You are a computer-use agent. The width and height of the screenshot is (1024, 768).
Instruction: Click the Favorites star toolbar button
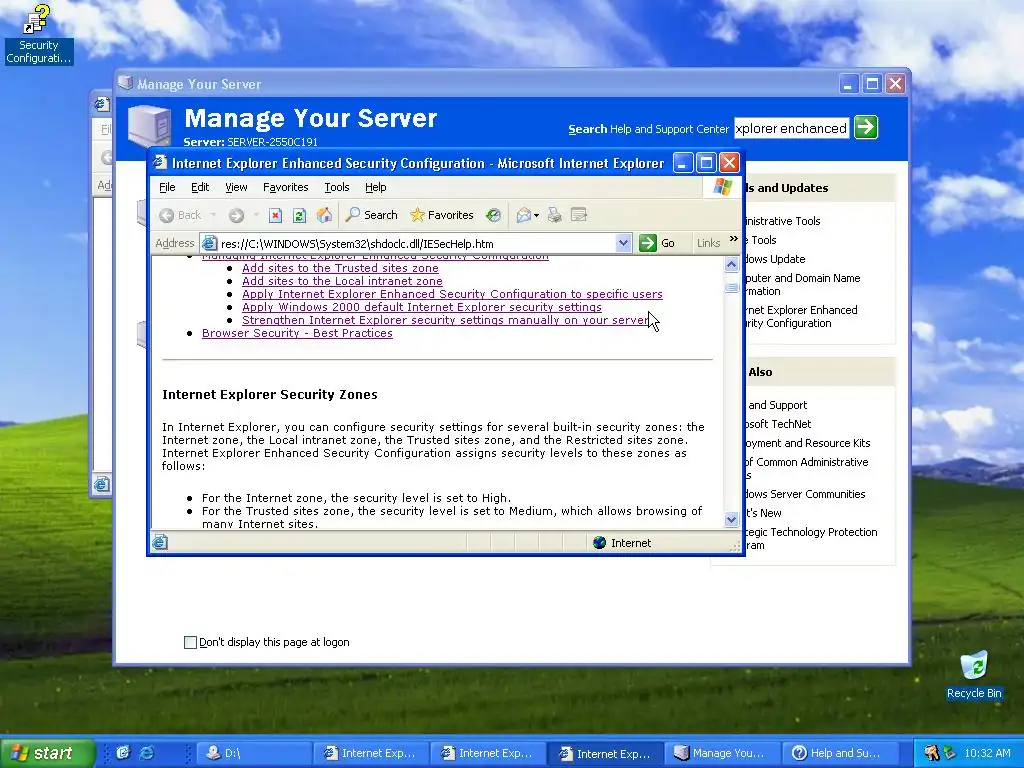point(441,215)
